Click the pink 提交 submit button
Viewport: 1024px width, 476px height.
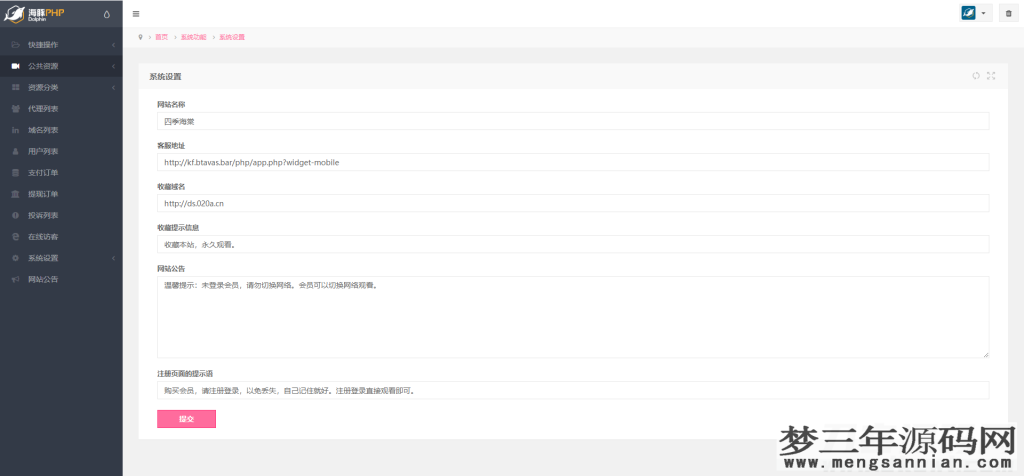point(186,419)
